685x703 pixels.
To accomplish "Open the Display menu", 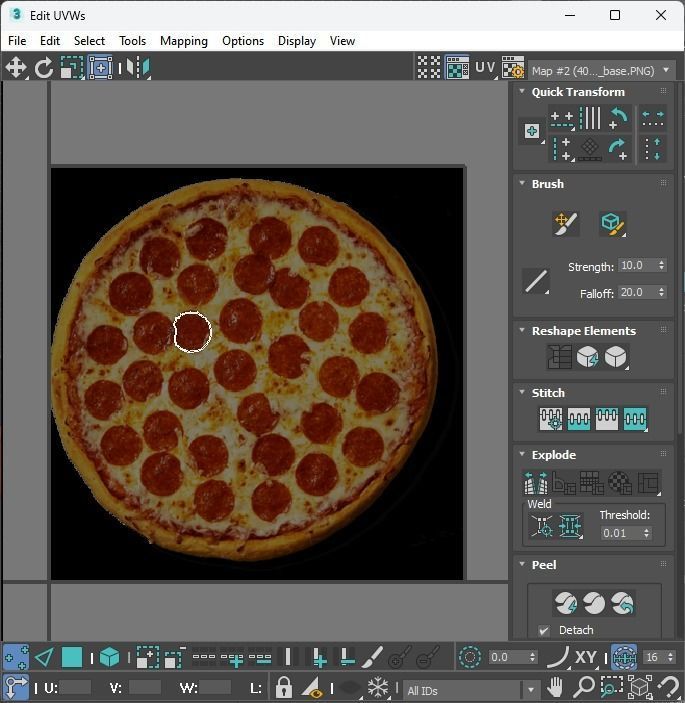I will click(297, 41).
